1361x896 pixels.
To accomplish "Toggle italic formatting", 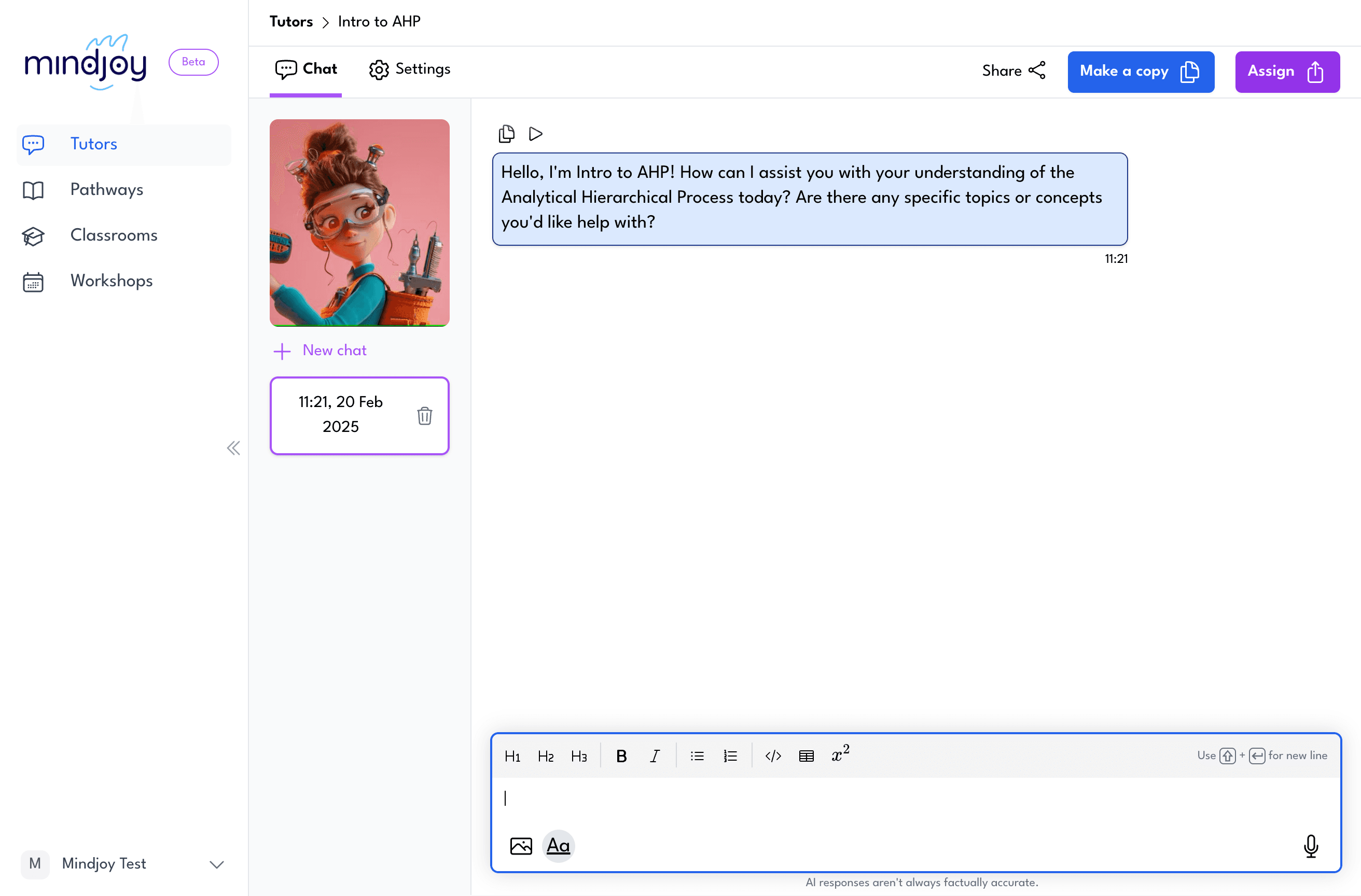I will pyautogui.click(x=655, y=756).
